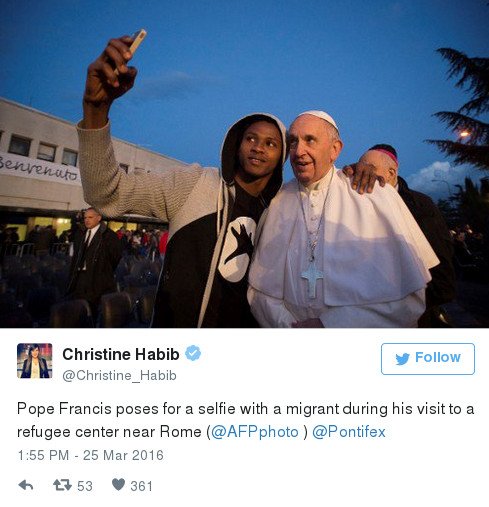Open Christine Habib's profile picture
The image size is (489, 507).
click(35, 361)
